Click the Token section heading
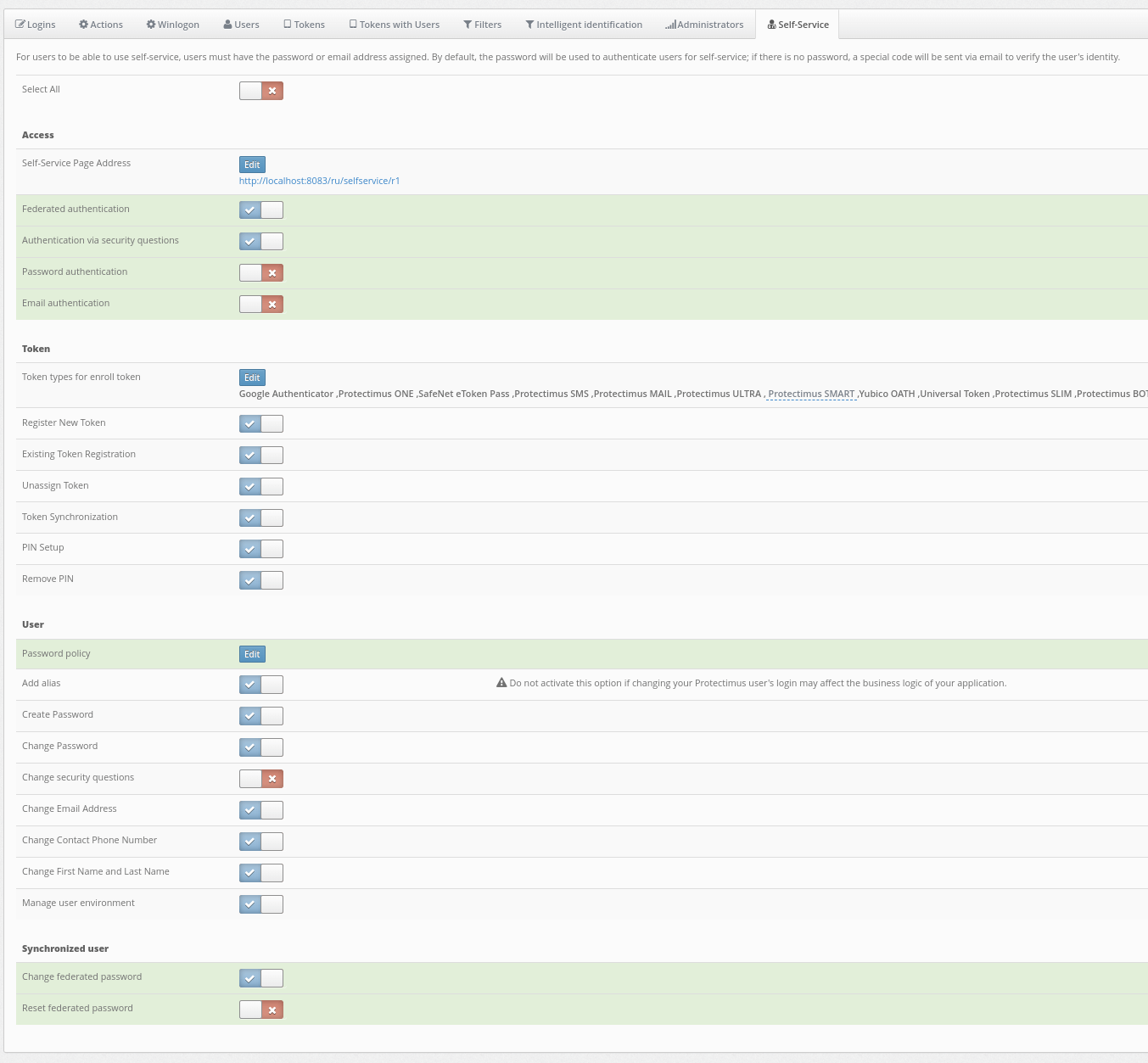This screenshot has width=1148, height=1063. coord(36,349)
